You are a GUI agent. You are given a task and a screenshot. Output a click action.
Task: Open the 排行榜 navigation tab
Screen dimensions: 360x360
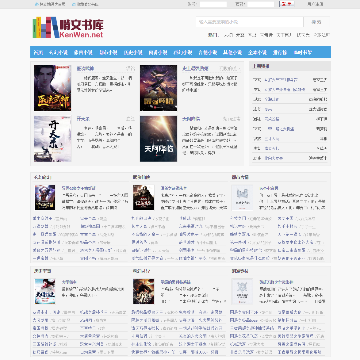click(280, 52)
